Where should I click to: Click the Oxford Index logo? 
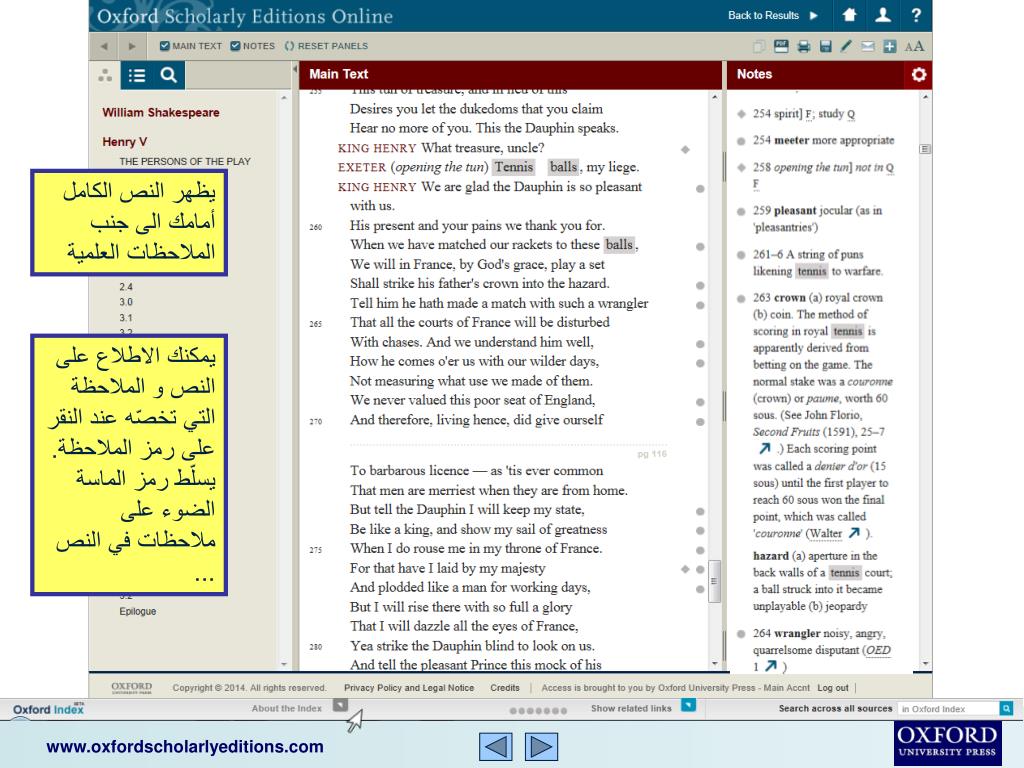[x=48, y=709]
